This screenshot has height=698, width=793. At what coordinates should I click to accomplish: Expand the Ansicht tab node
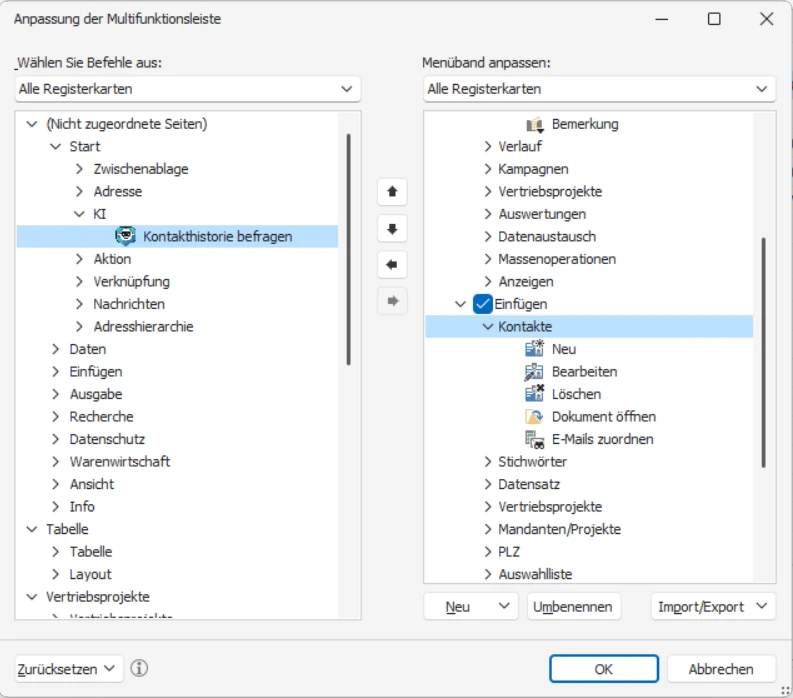[x=56, y=484]
